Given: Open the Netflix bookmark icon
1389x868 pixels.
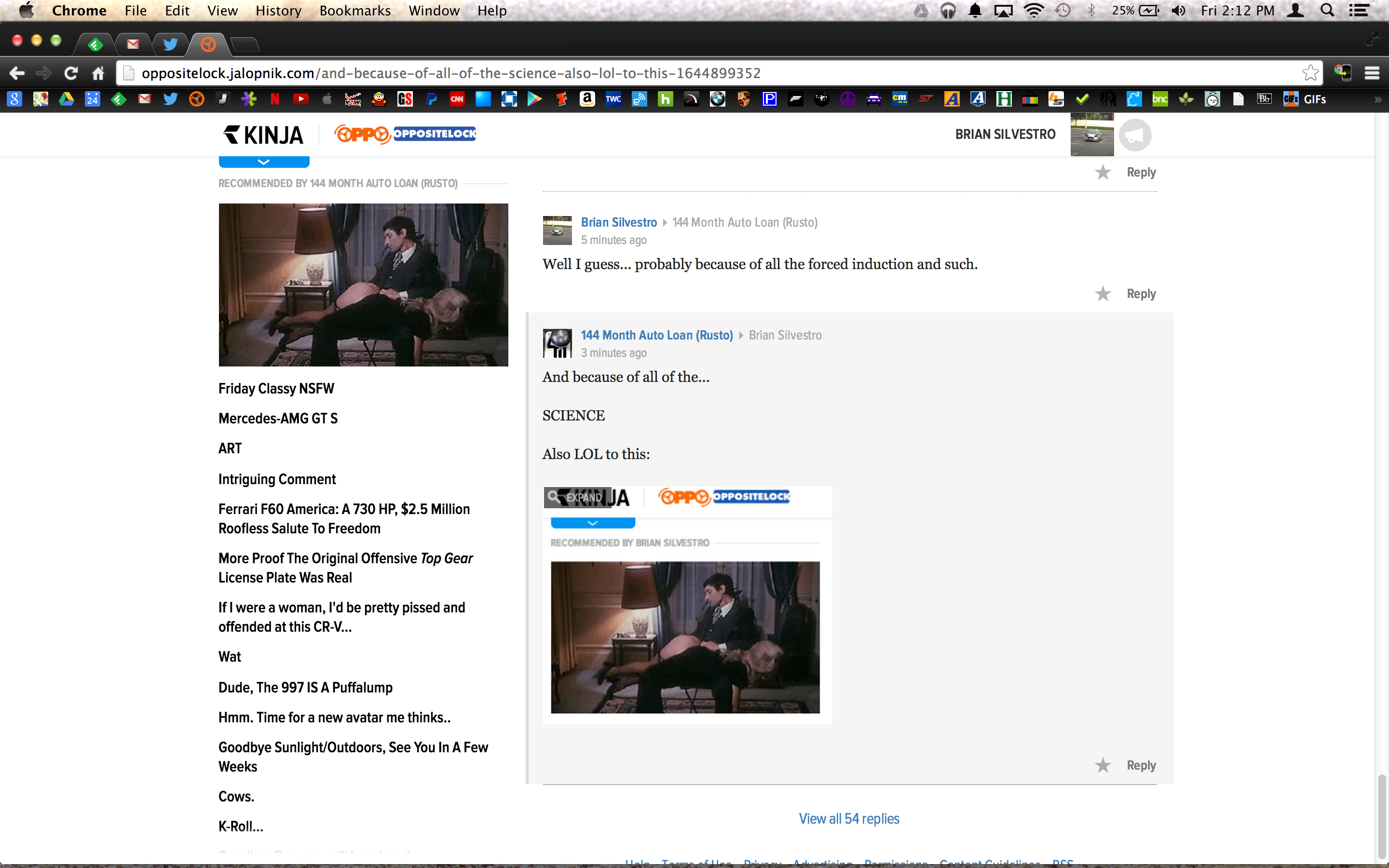Looking at the screenshot, I should pyautogui.click(x=275, y=99).
